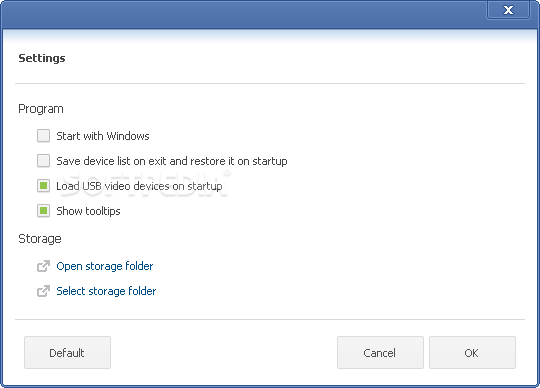Cancel the Settings dialog
Viewport: 540px width, 388px height.
click(380, 353)
